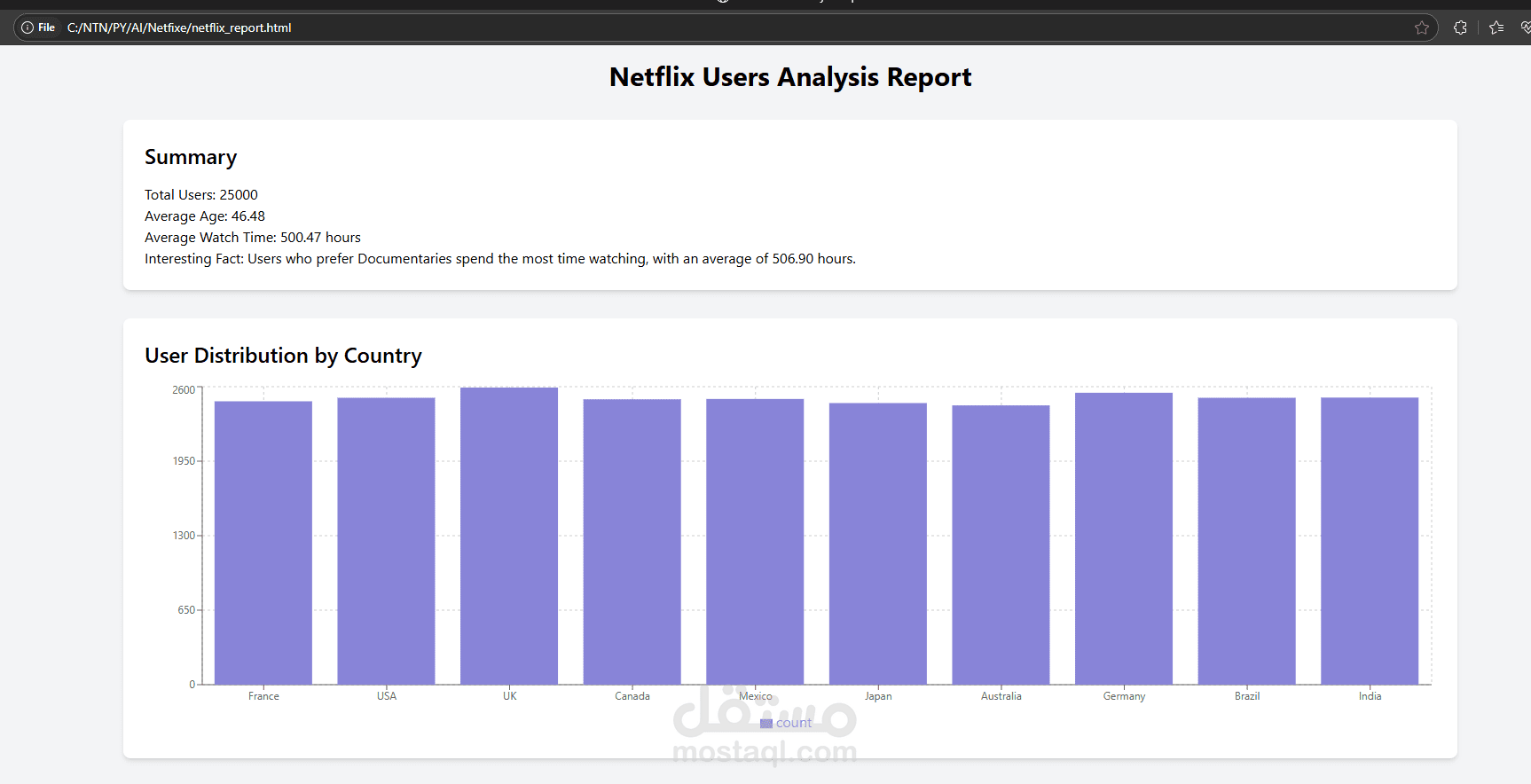Select the Mexico bar in the chart
This screenshot has width=1531, height=784.
(x=755, y=542)
